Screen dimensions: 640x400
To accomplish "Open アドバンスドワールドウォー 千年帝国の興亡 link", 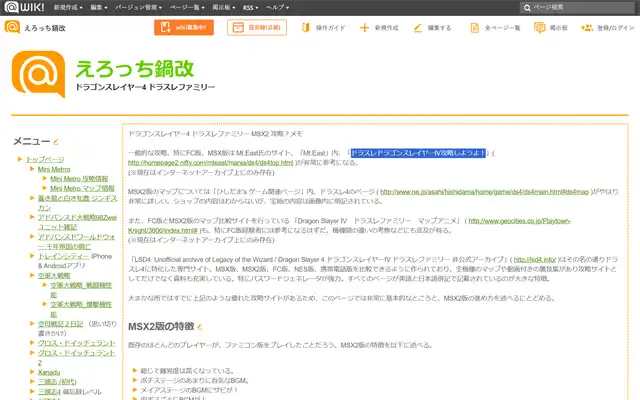I will [x=76, y=242].
